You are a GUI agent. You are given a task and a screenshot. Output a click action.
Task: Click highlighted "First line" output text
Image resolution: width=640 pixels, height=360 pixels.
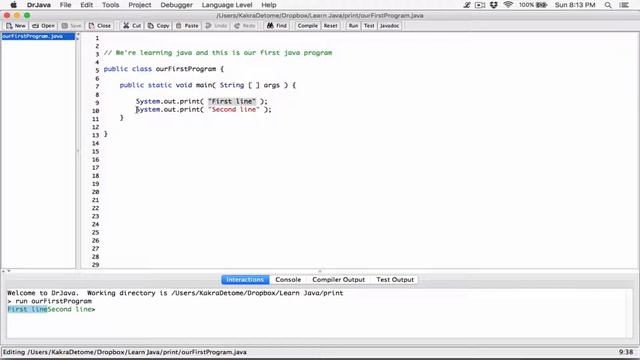(x=27, y=309)
